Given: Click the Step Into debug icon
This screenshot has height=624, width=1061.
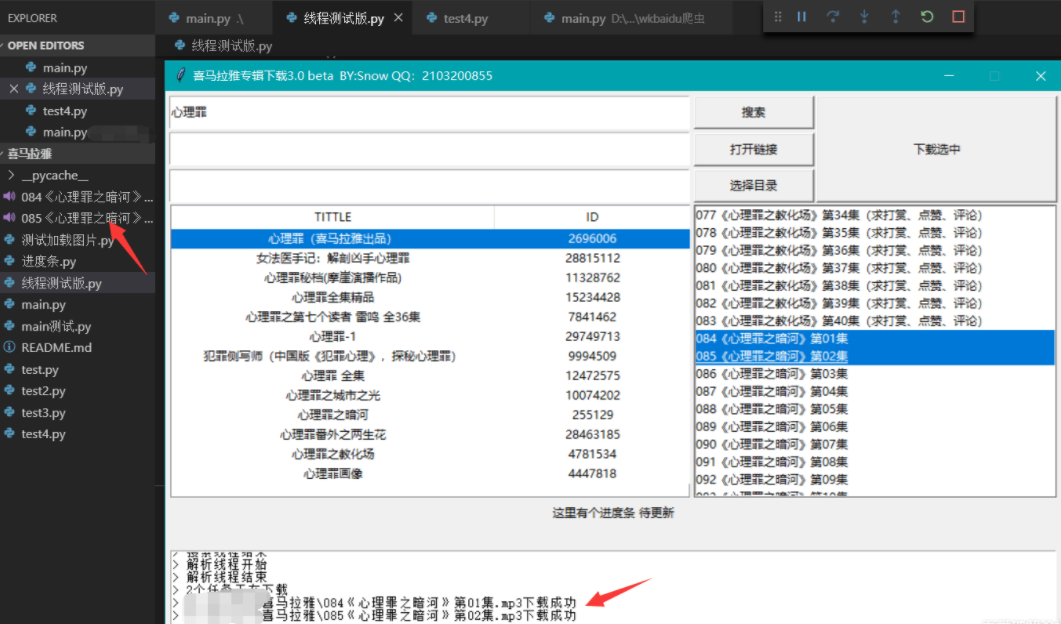Looking at the screenshot, I should [x=864, y=17].
